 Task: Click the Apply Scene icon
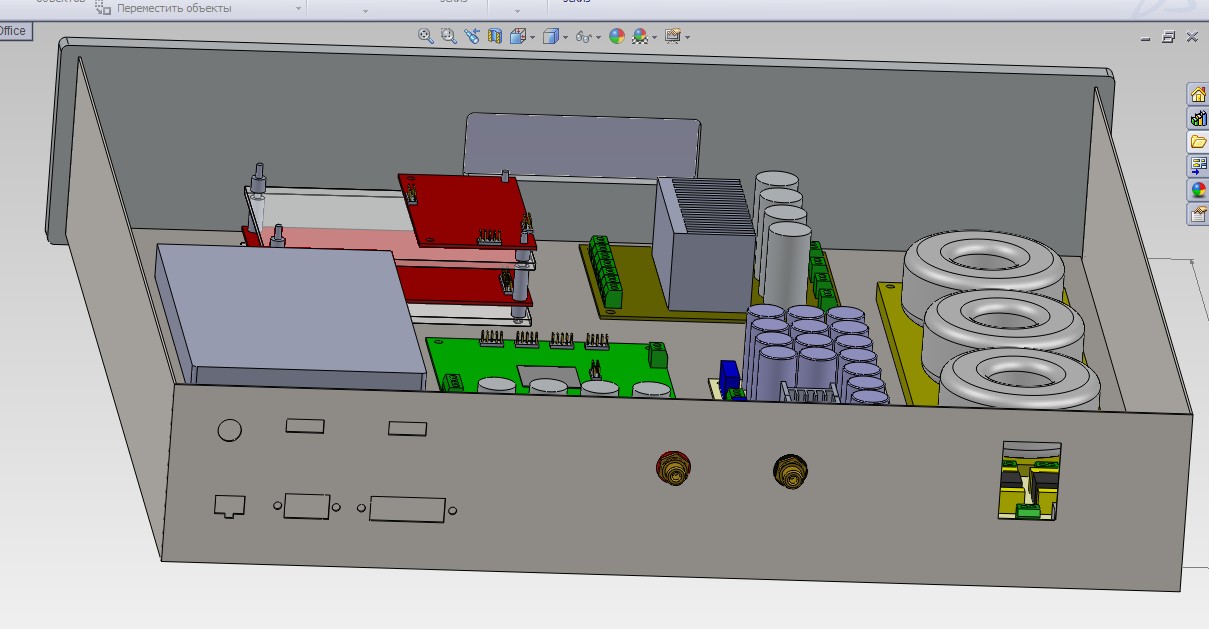point(640,37)
